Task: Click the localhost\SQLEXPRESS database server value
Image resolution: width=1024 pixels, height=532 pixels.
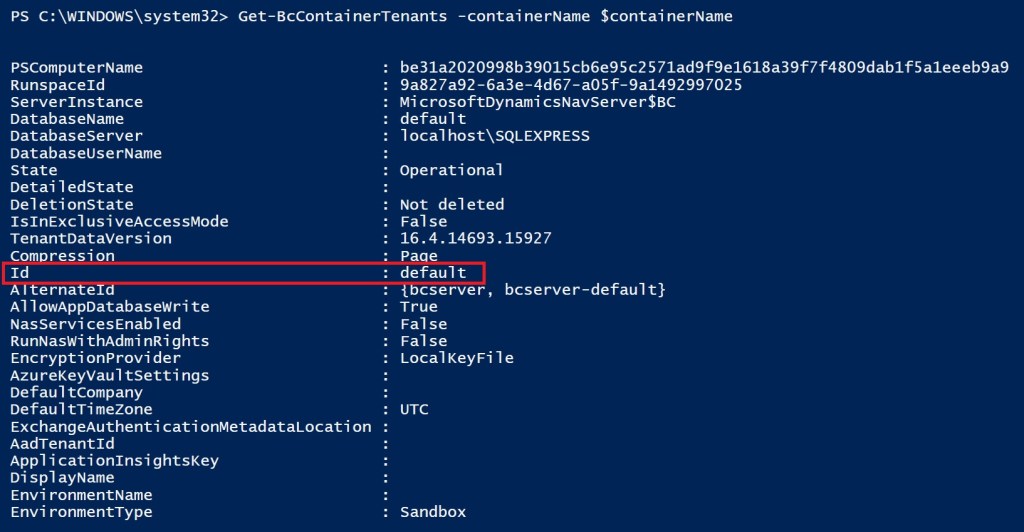Action: tap(494, 136)
